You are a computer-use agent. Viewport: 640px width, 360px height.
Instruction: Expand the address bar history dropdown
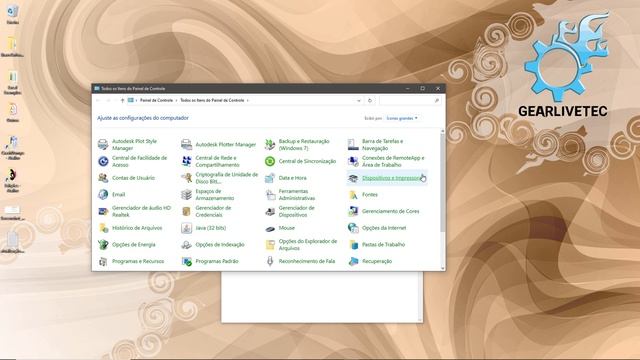point(359,100)
